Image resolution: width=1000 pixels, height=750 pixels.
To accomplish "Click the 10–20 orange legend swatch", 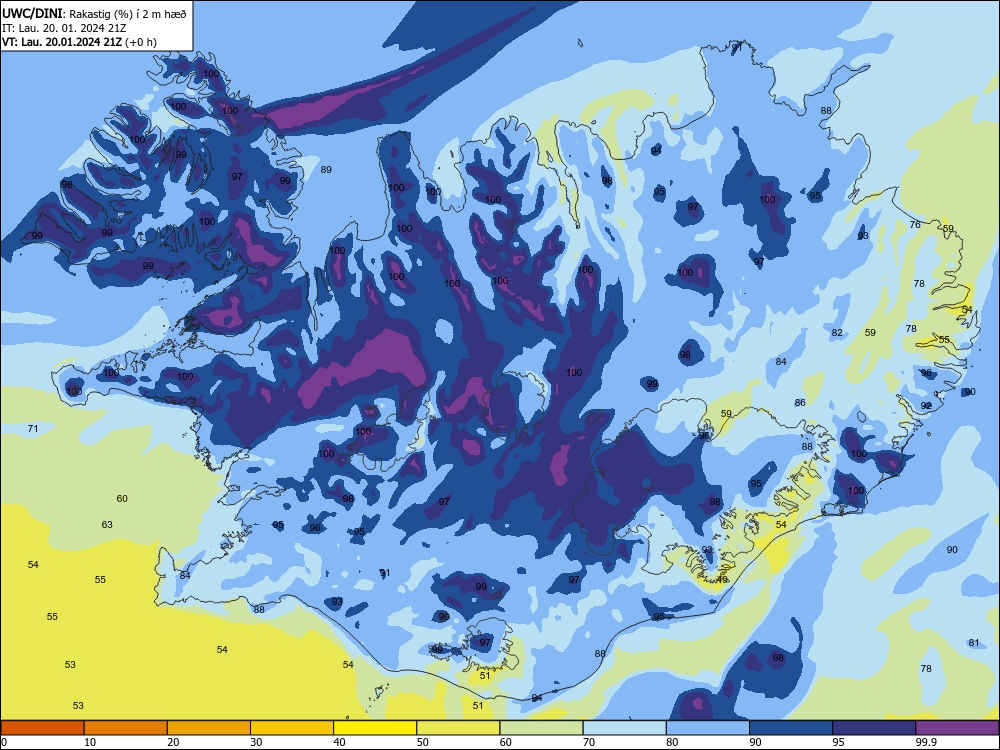I will click(x=126, y=728).
